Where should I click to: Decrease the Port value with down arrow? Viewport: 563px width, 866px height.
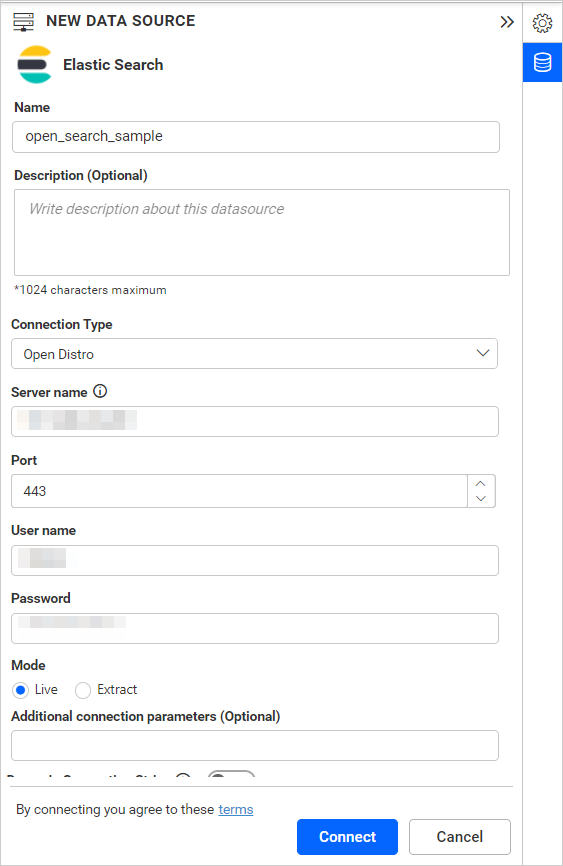pyautogui.click(x=481, y=498)
